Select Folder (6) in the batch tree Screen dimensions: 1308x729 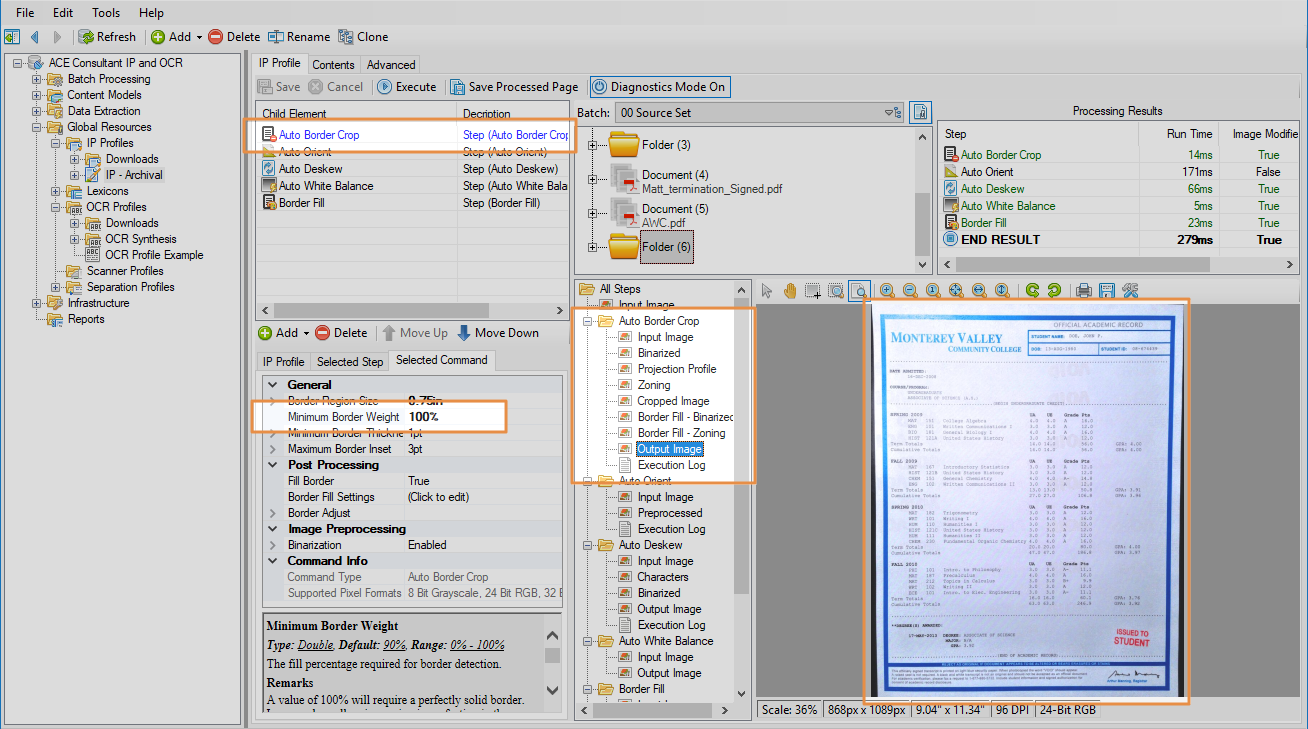click(666, 247)
